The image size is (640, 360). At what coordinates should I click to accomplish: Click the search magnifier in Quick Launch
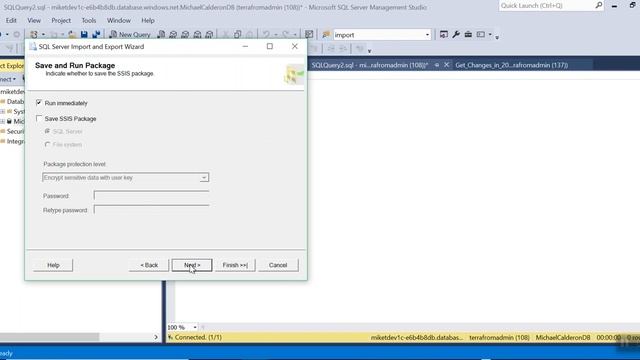(598, 5)
